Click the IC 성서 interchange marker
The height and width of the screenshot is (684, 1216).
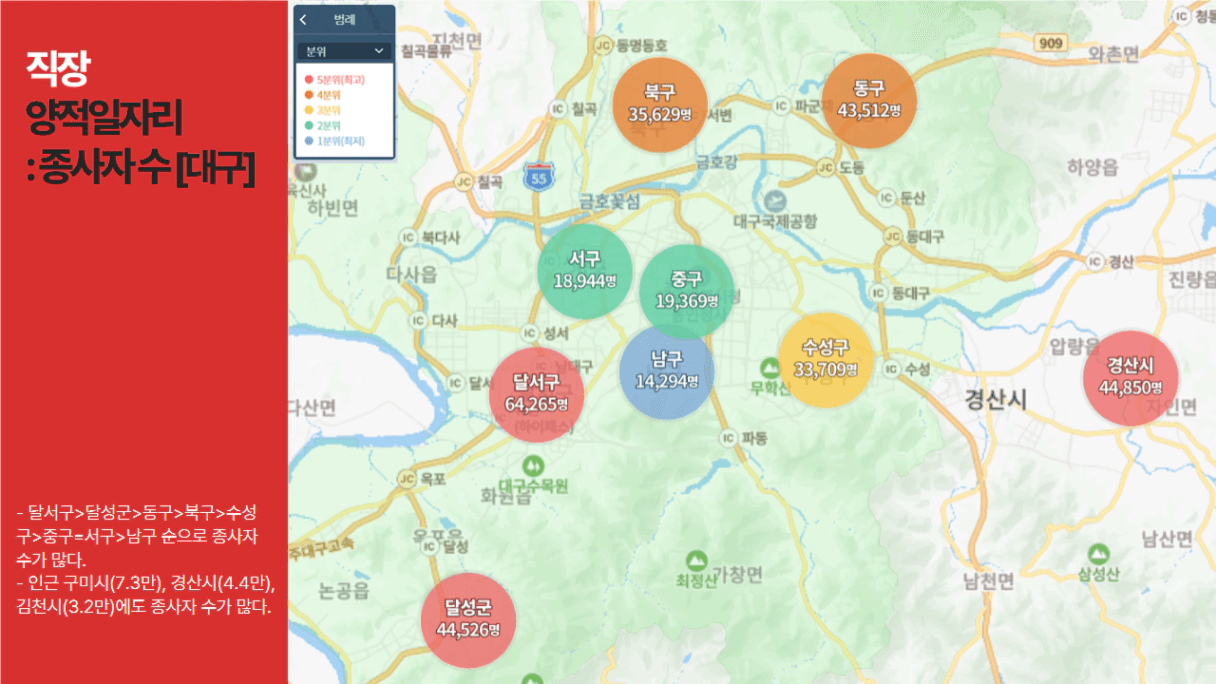[528, 332]
